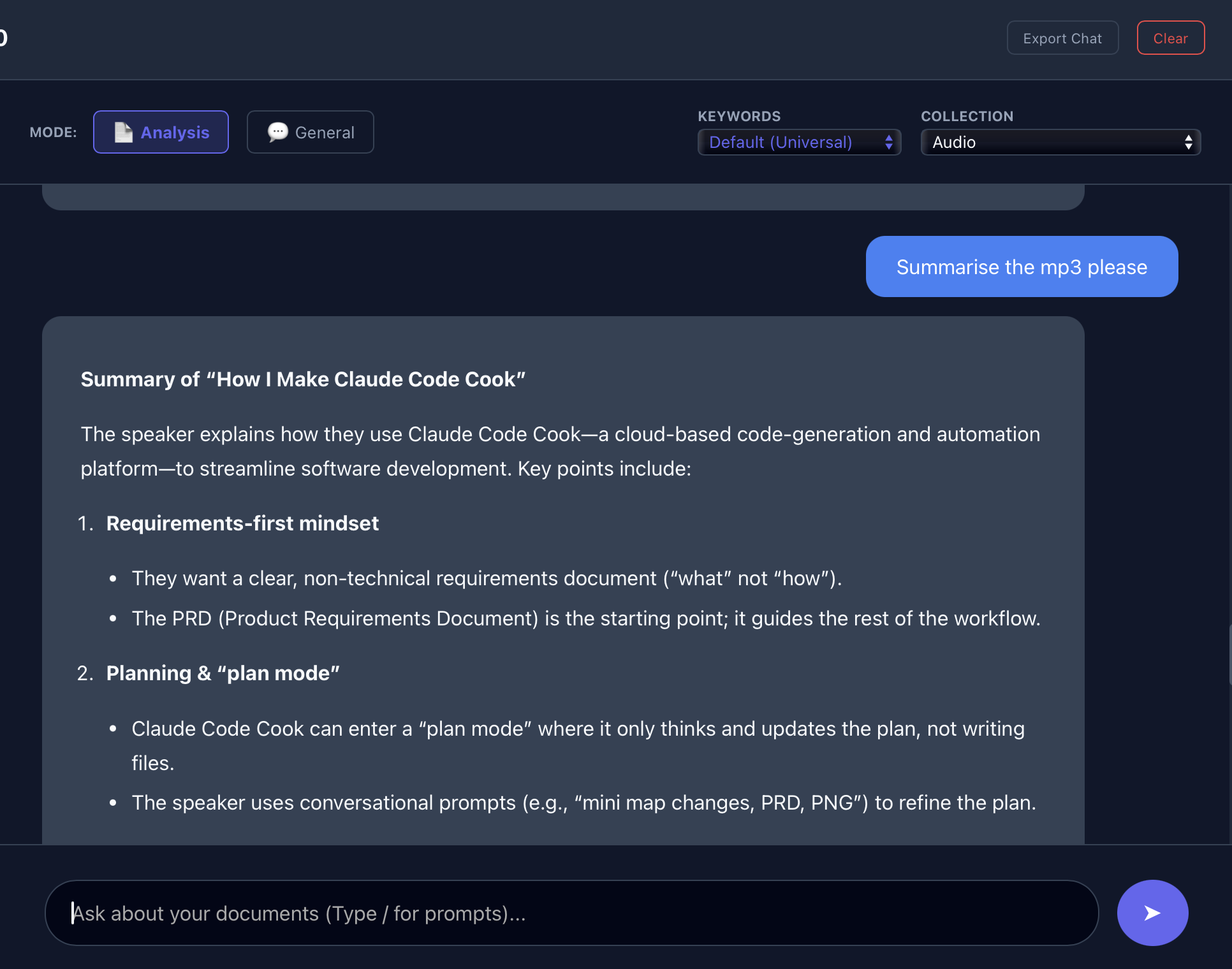Select the General tab in the mode bar
This screenshot has height=969, width=1232.
(x=311, y=132)
